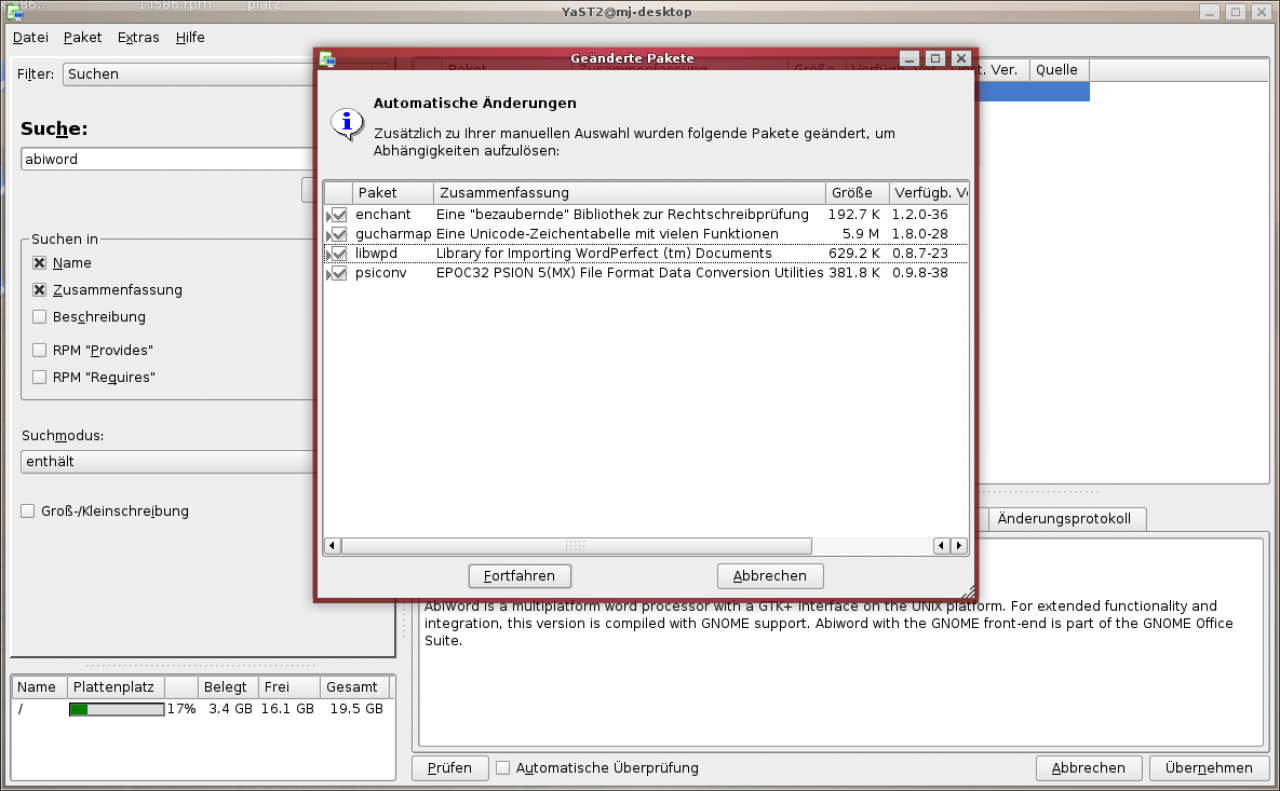Open the Suchmodus dropdown showing enthält

pos(167,462)
